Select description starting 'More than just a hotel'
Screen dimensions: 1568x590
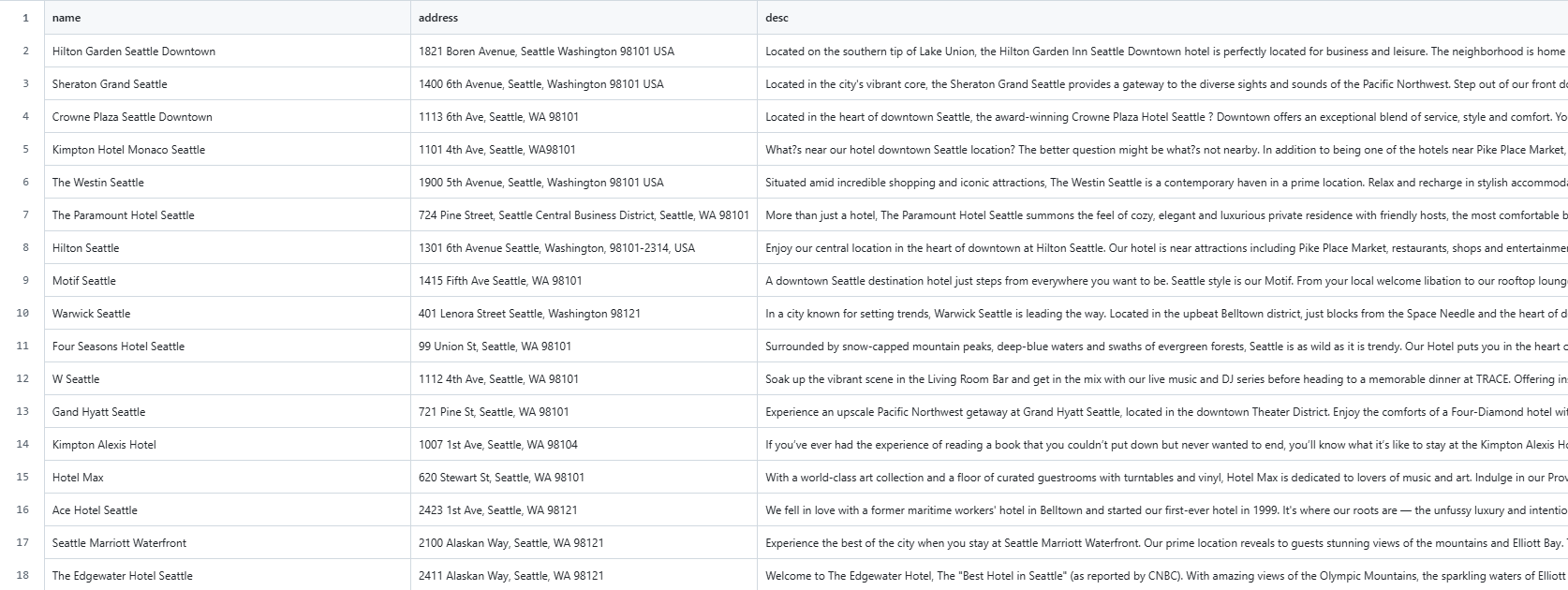[x=1162, y=215]
